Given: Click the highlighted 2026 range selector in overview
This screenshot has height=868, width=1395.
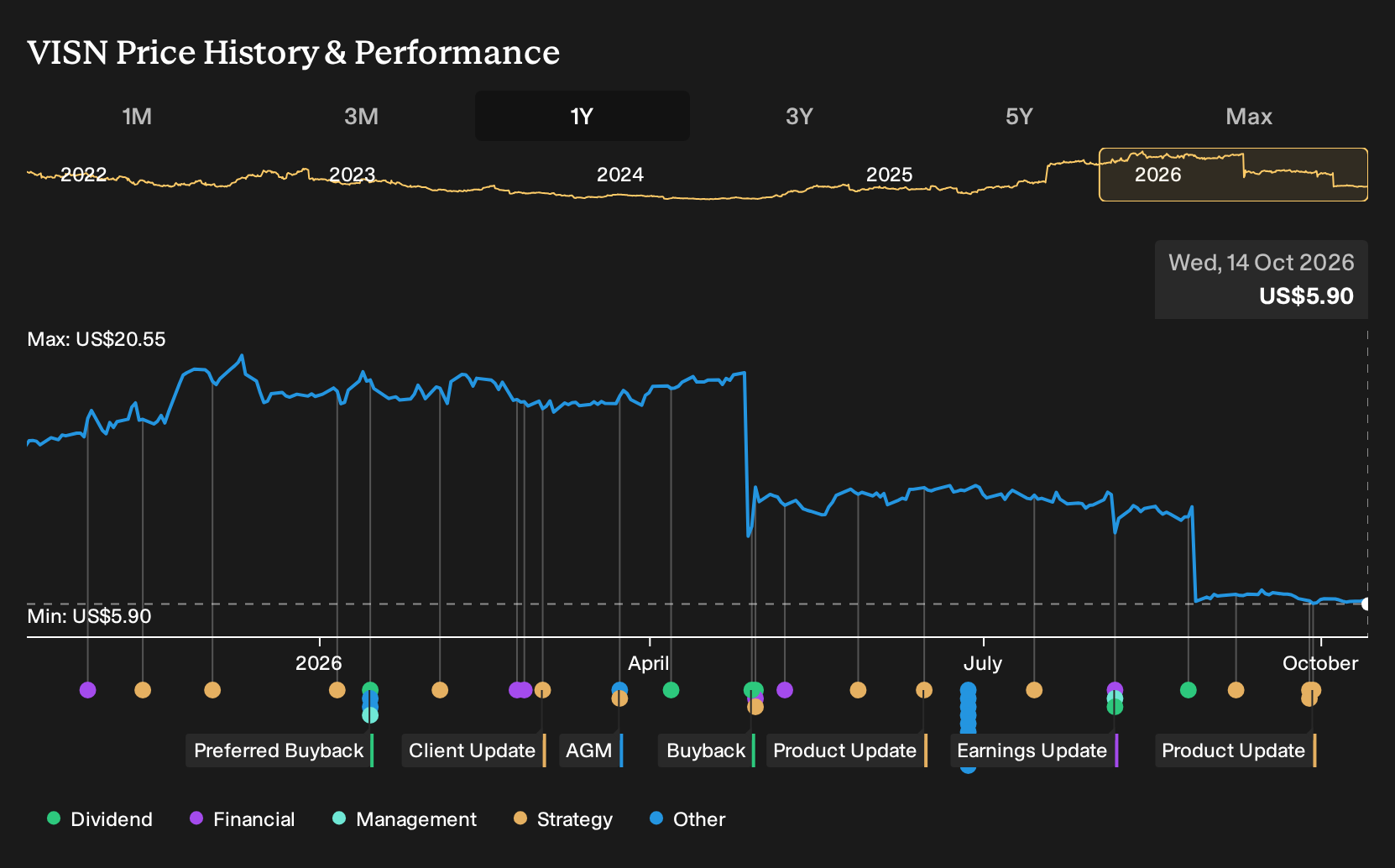Looking at the screenshot, I should (1233, 175).
